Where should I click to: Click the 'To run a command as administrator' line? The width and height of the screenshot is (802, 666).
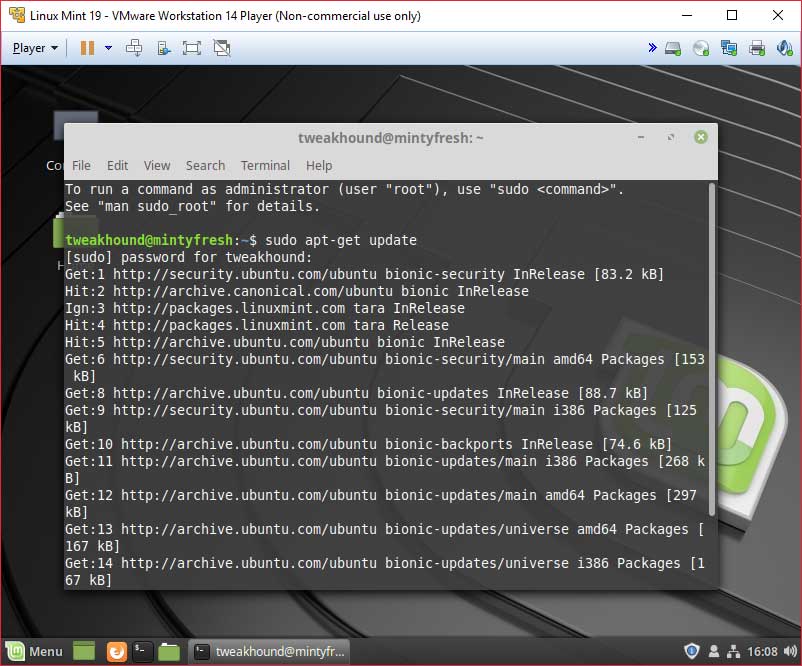click(x=344, y=189)
